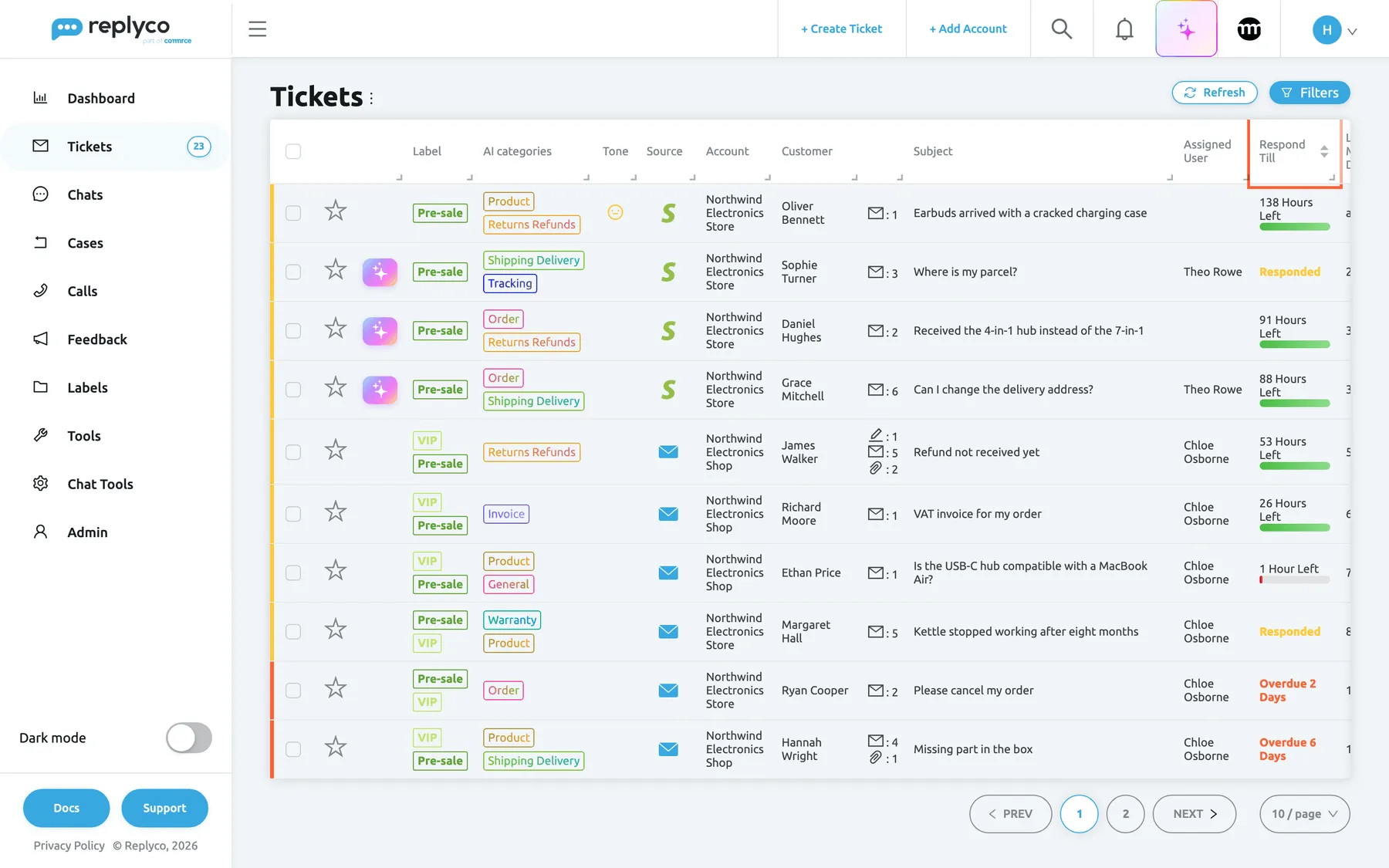Toggle Dark mode switch
This screenshot has width=1389, height=868.
189,738
